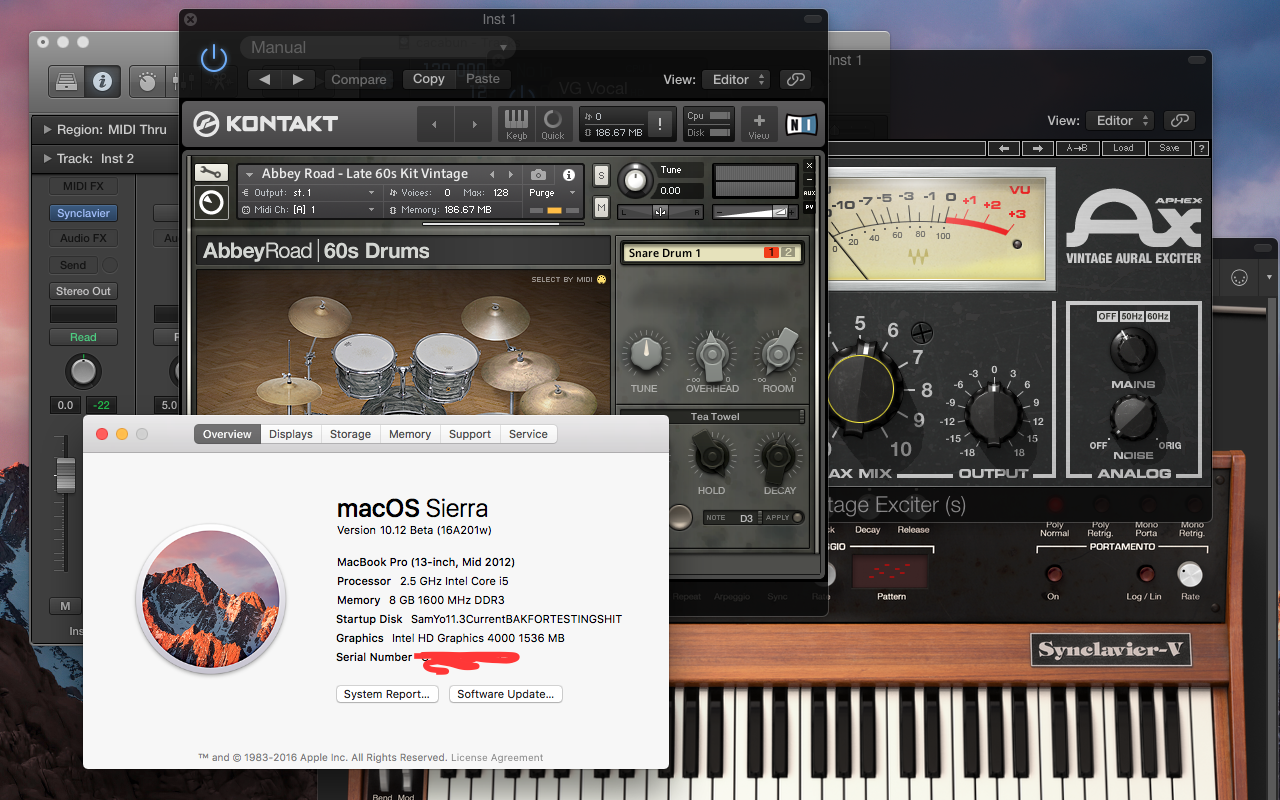Switch to the Displays tab
This screenshot has height=800, width=1280.
click(x=290, y=434)
